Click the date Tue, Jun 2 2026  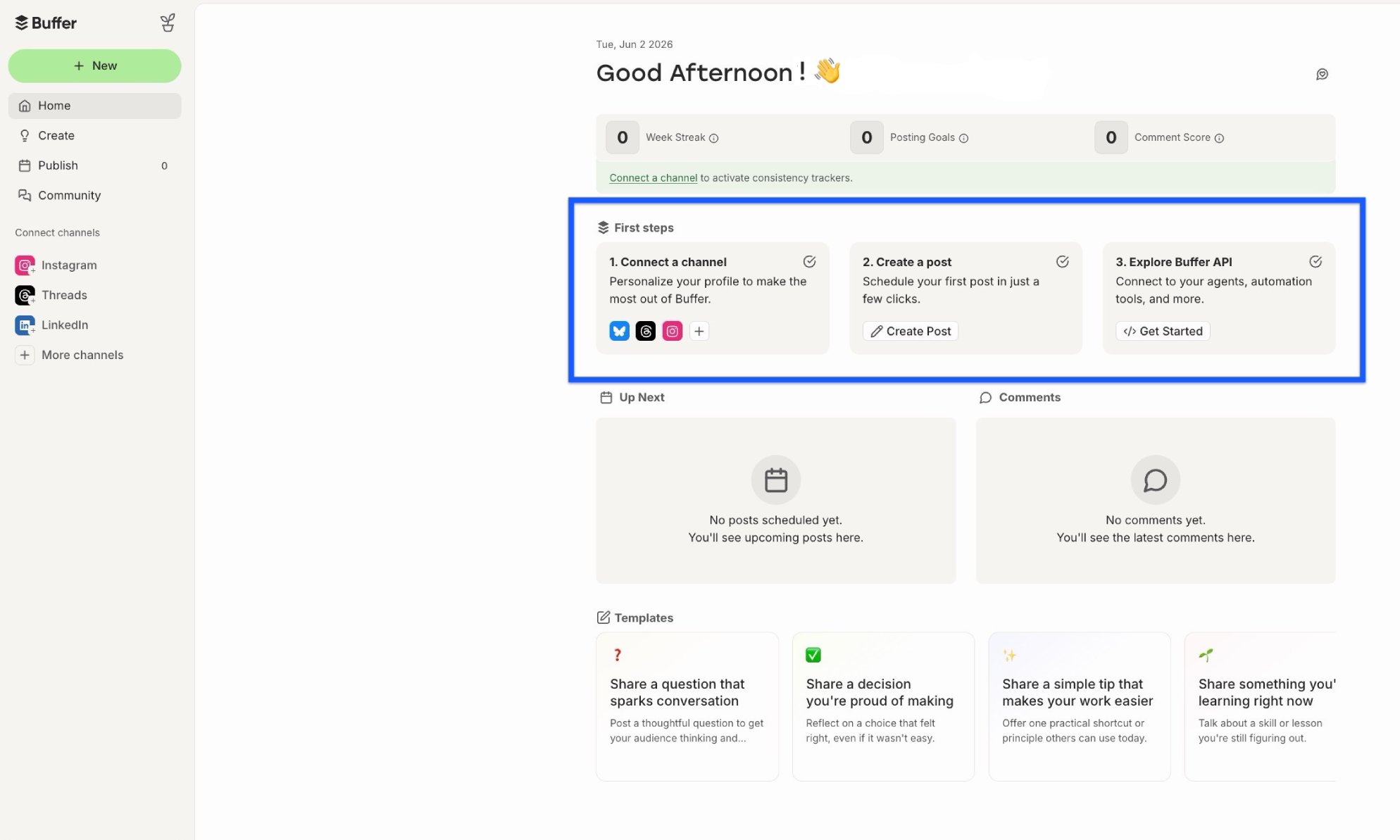click(634, 44)
